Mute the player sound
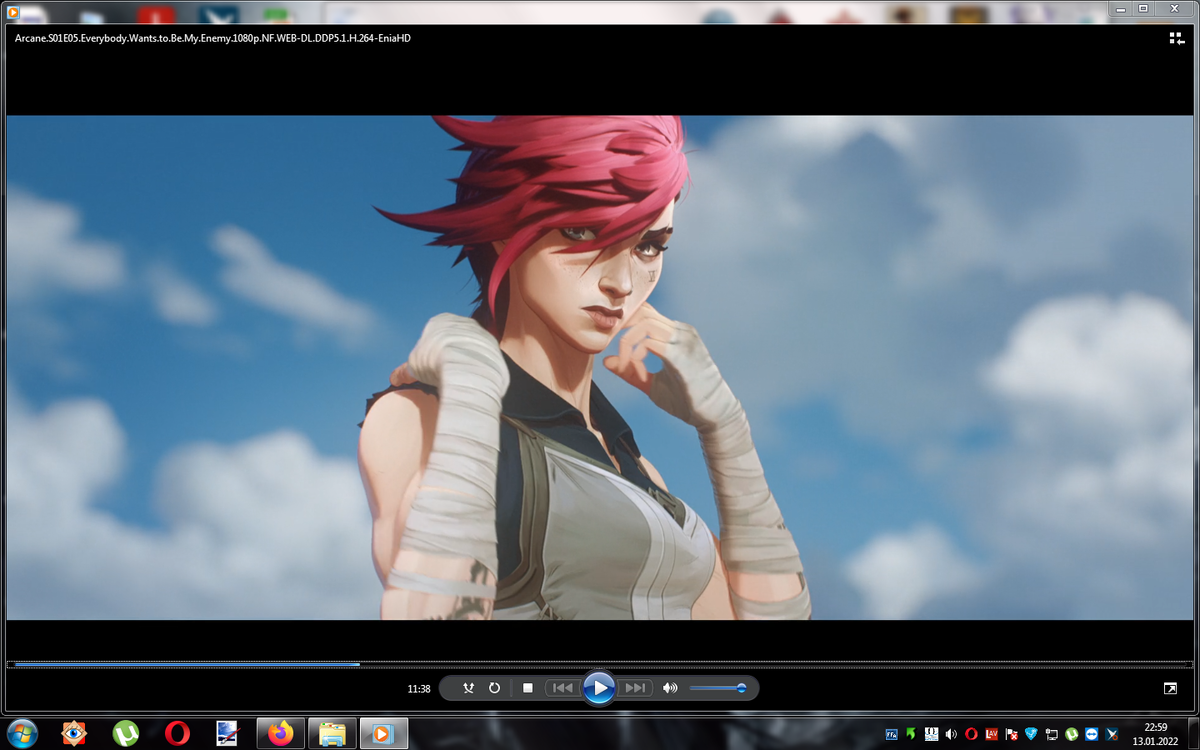 [x=670, y=688]
